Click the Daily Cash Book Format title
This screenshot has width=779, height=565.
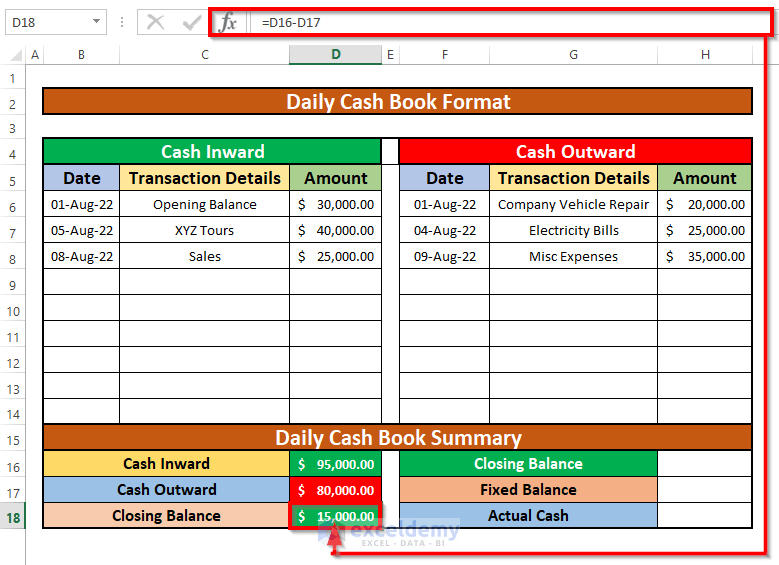click(x=397, y=102)
